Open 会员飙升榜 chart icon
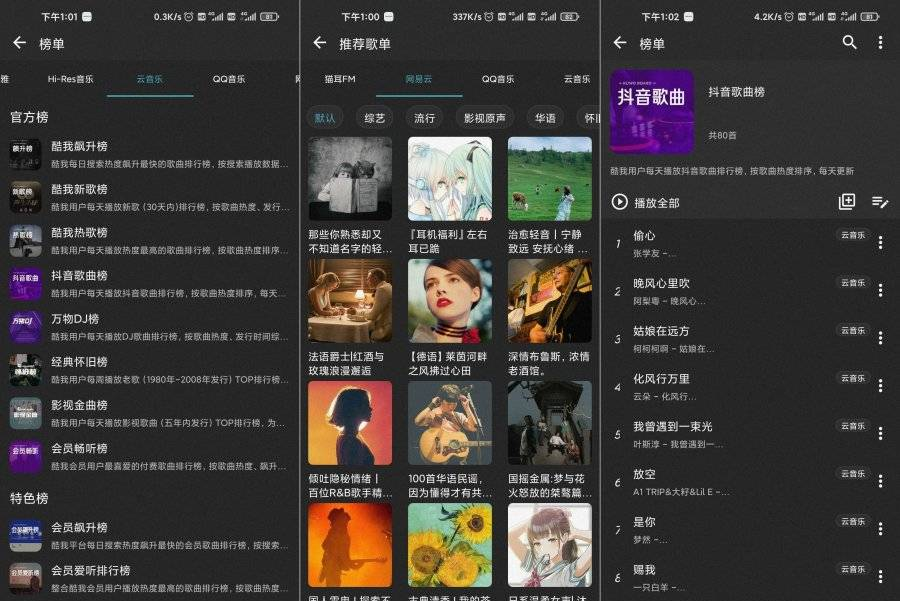900x601 pixels. pyautogui.click(x=25, y=536)
